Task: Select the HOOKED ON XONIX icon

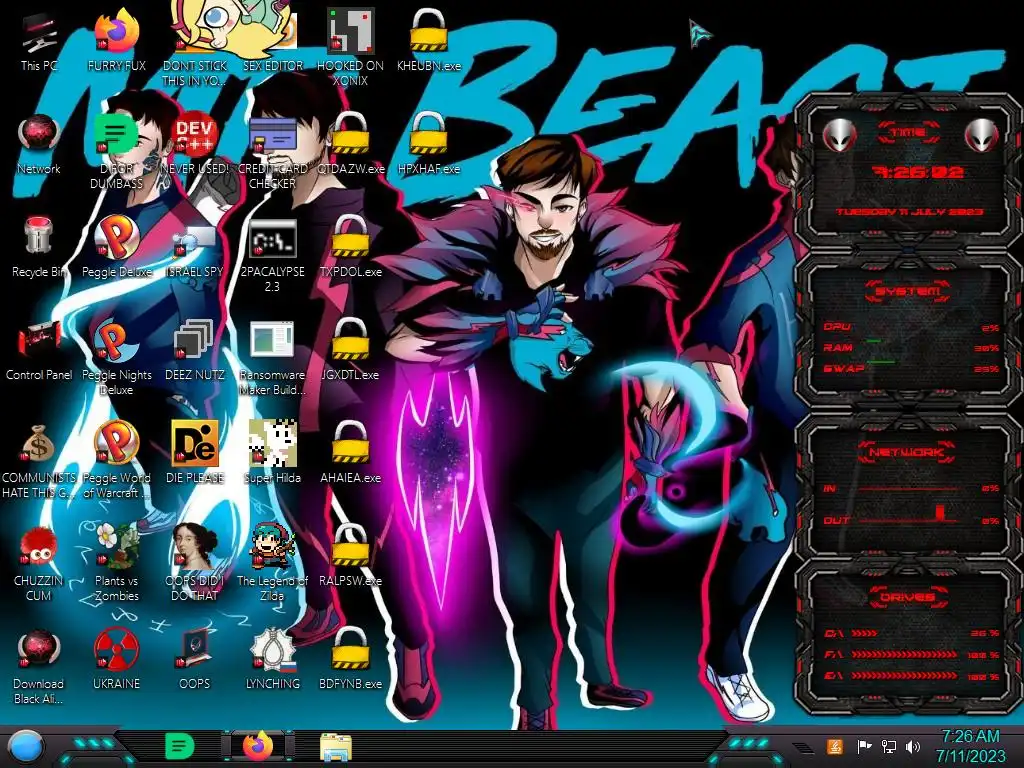Action: (350, 48)
